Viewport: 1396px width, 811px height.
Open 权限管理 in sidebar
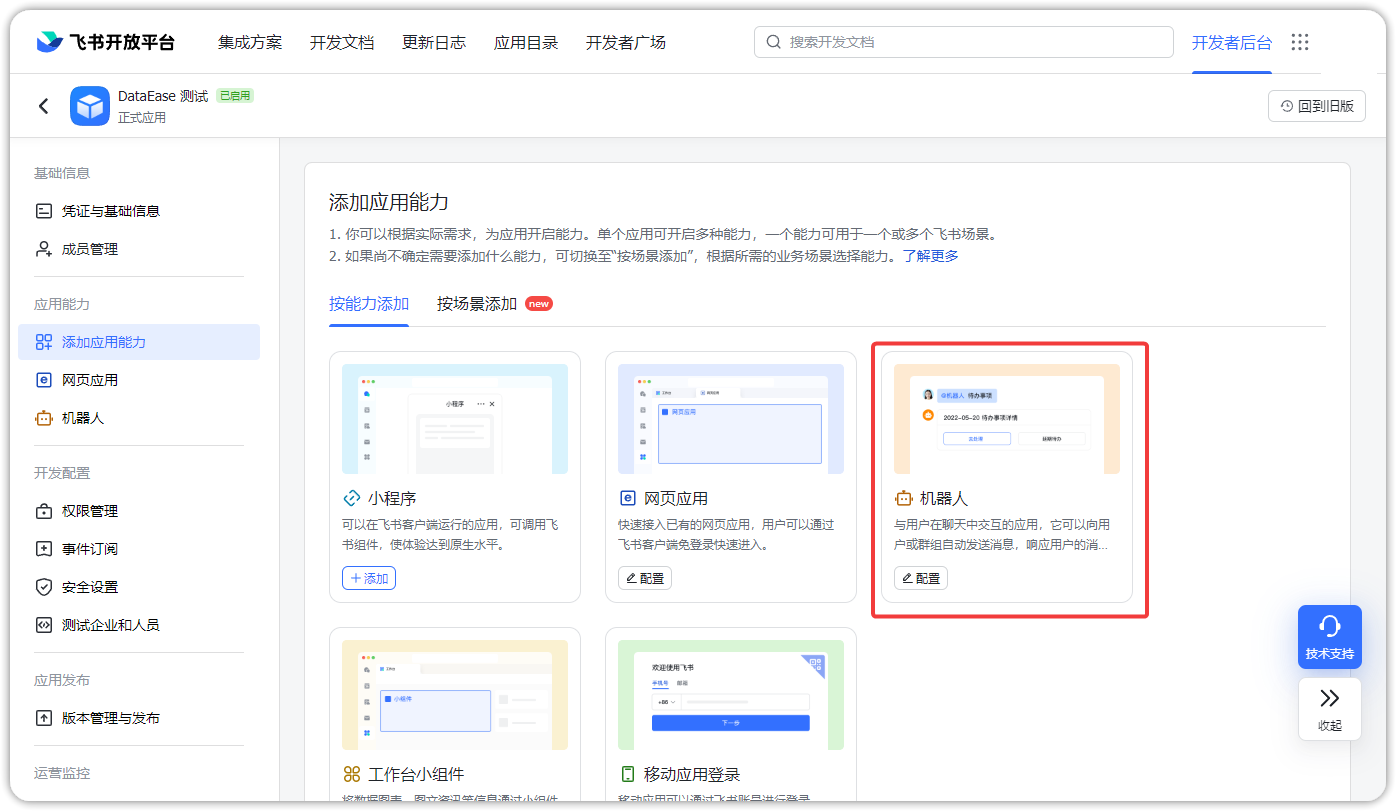(x=139, y=511)
